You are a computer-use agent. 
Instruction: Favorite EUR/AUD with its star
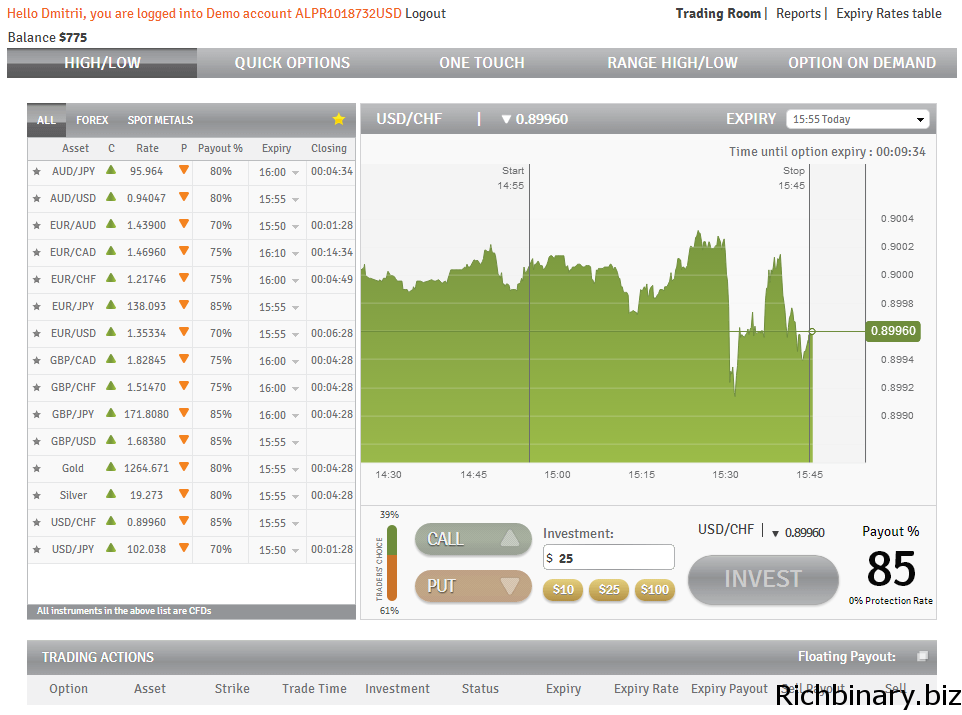pyautogui.click(x=37, y=226)
